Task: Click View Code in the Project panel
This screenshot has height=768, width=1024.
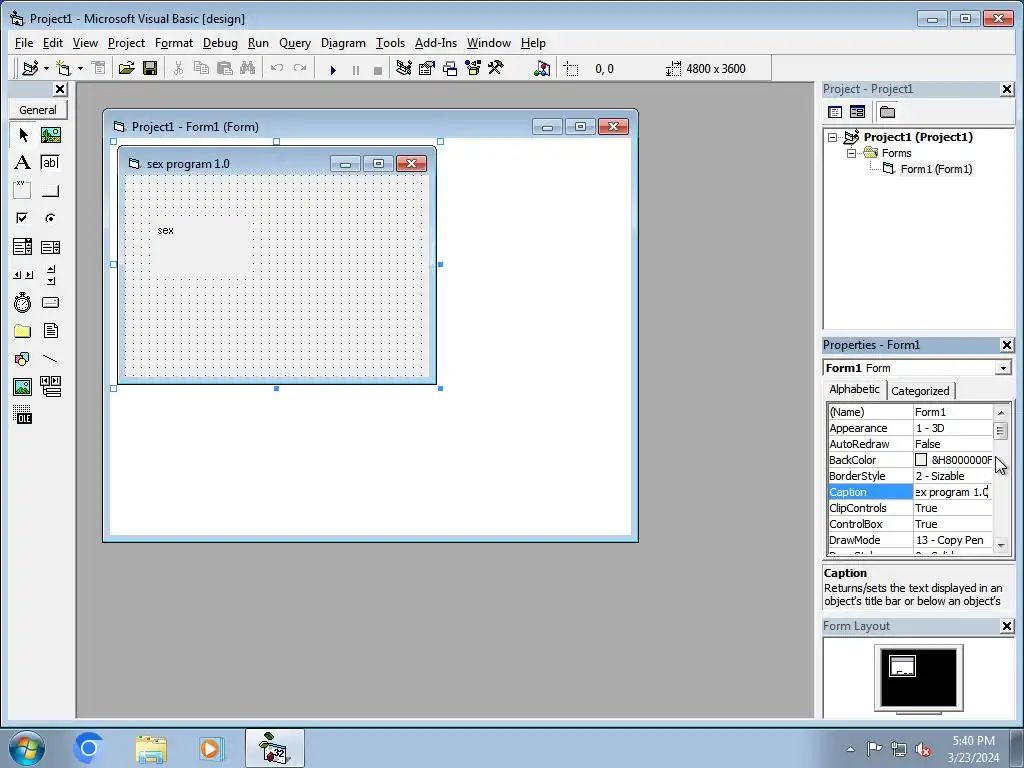Action: click(835, 112)
